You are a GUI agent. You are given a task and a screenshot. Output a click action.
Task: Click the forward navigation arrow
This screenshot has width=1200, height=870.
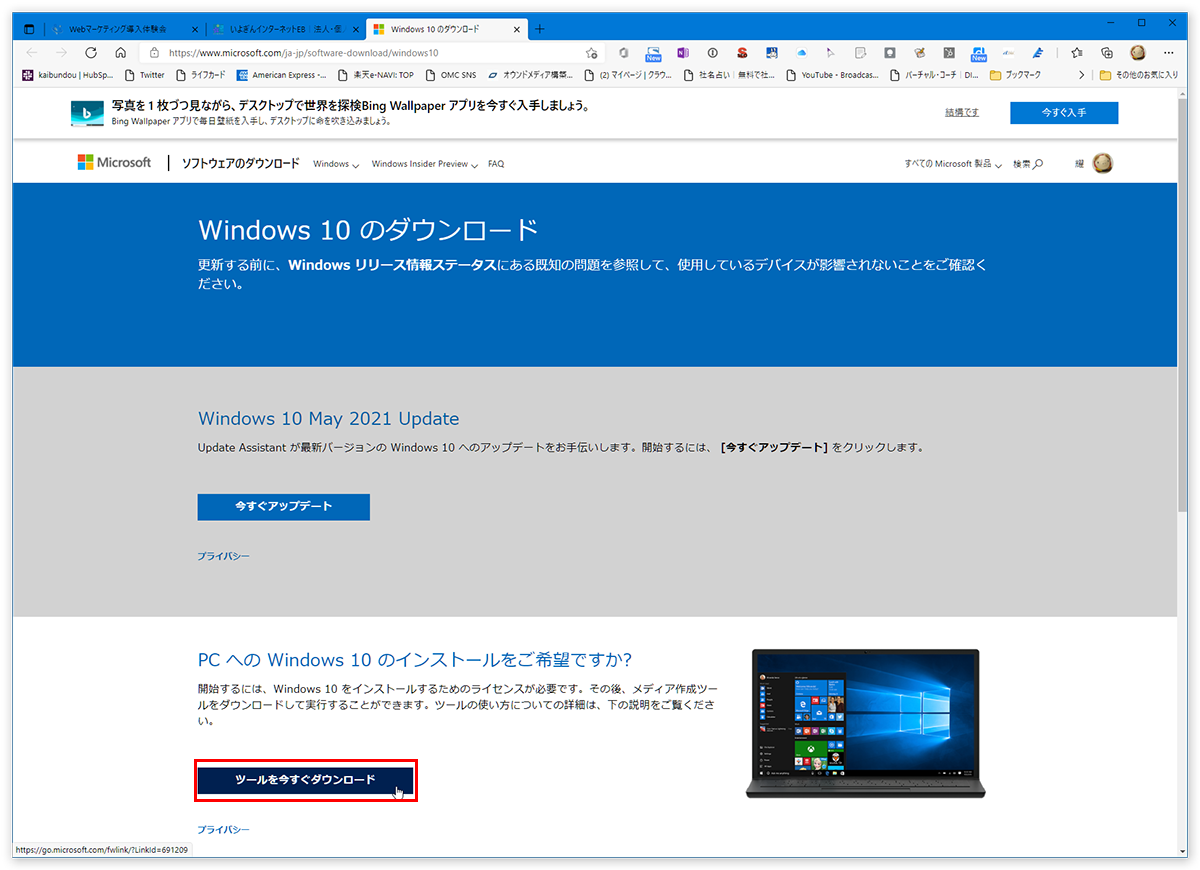point(61,53)
